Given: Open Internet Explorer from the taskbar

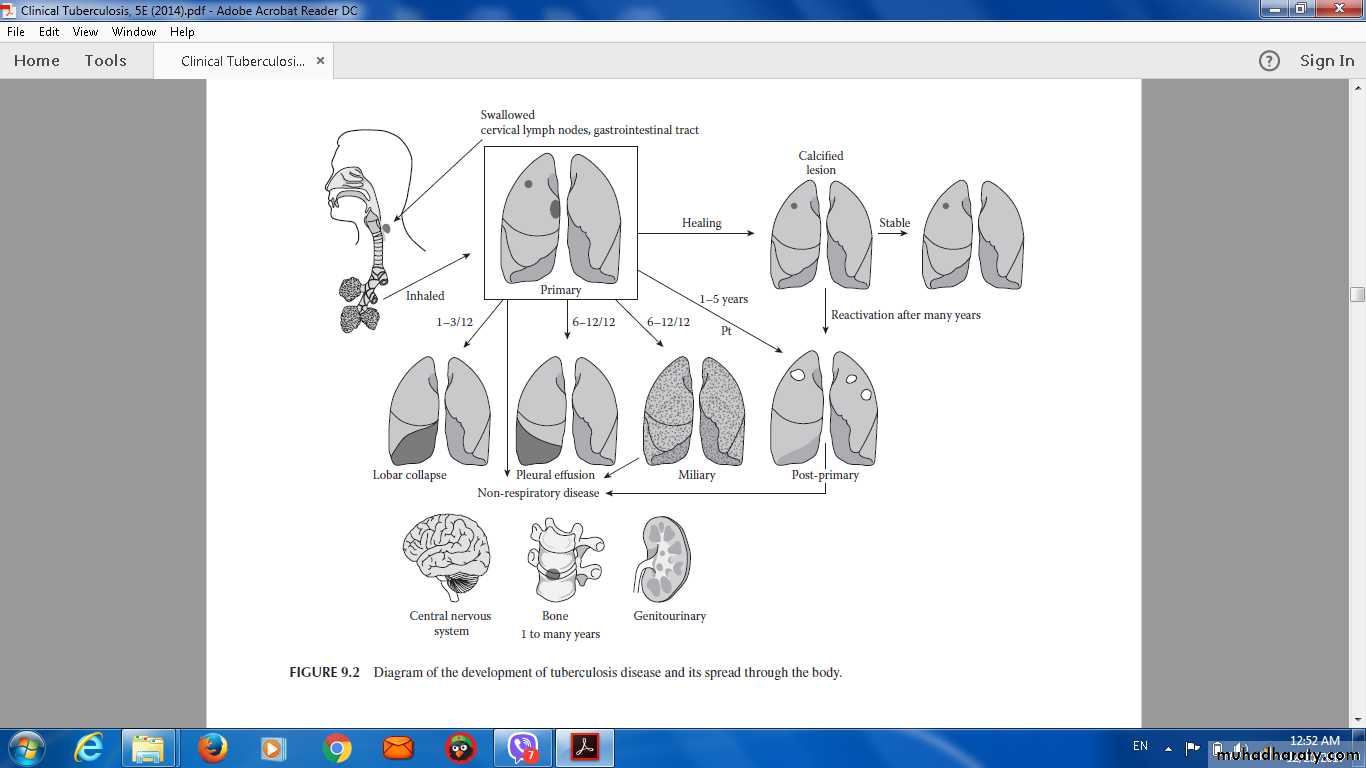Looking at the screenshot, I should click(x=90, y=747).
